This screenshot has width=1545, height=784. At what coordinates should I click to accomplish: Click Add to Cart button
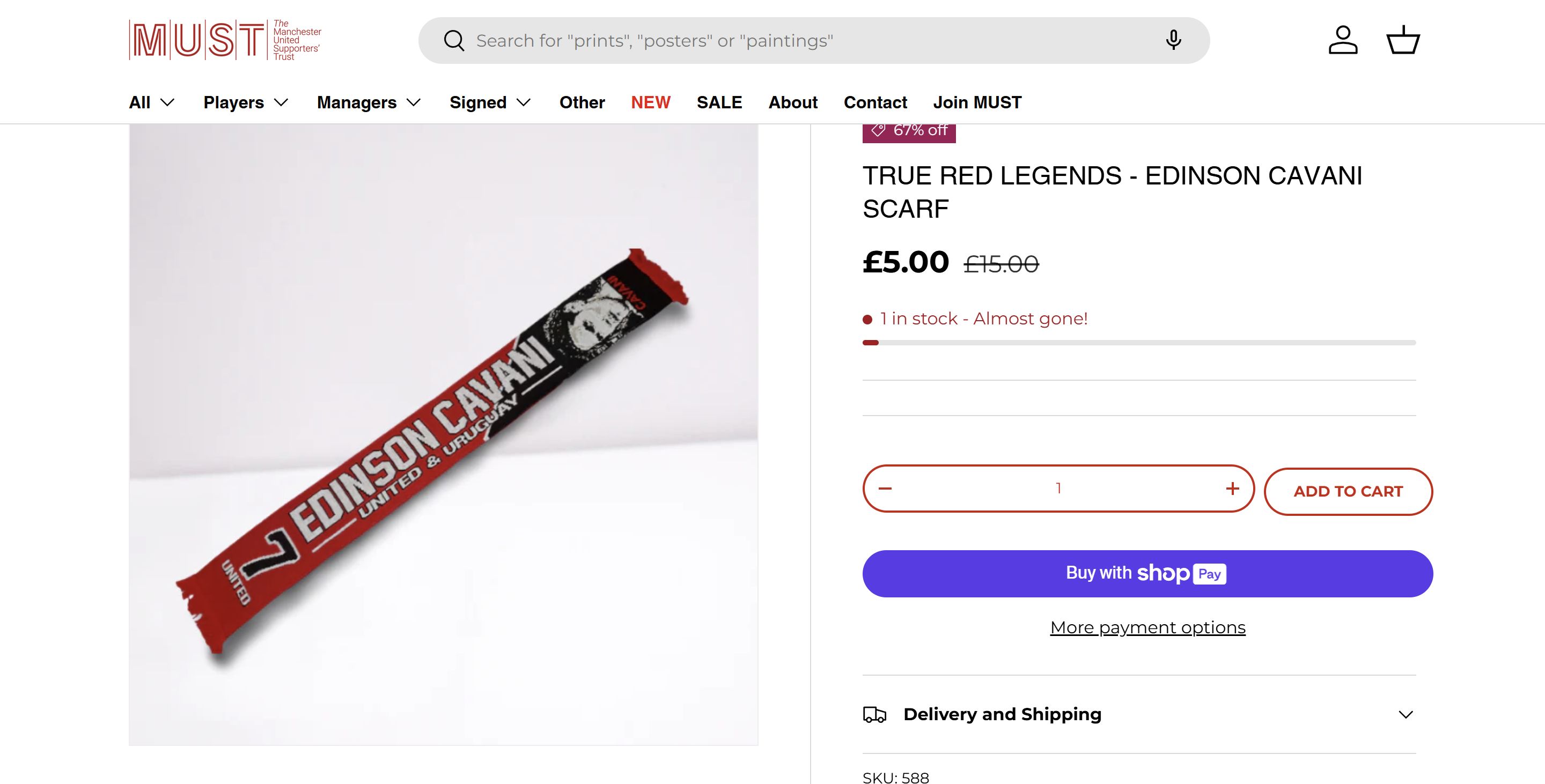1348,492
